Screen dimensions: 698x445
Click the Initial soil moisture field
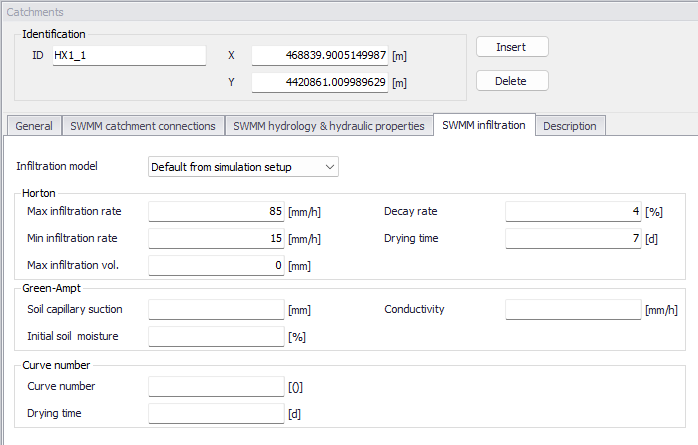[x=216, y=336]
